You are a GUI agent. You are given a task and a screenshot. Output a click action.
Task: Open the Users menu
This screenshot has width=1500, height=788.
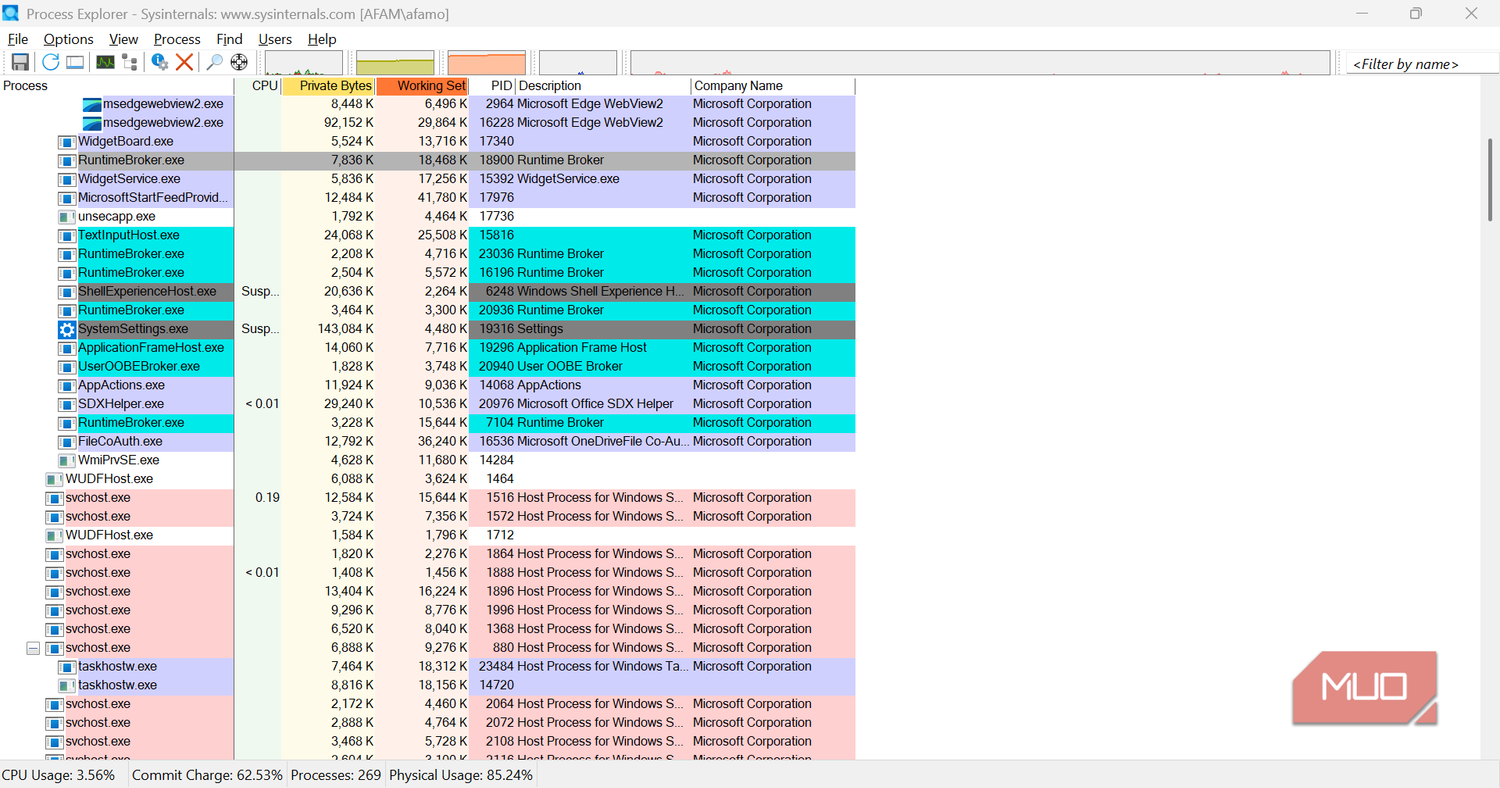click(x=275, y=39)
